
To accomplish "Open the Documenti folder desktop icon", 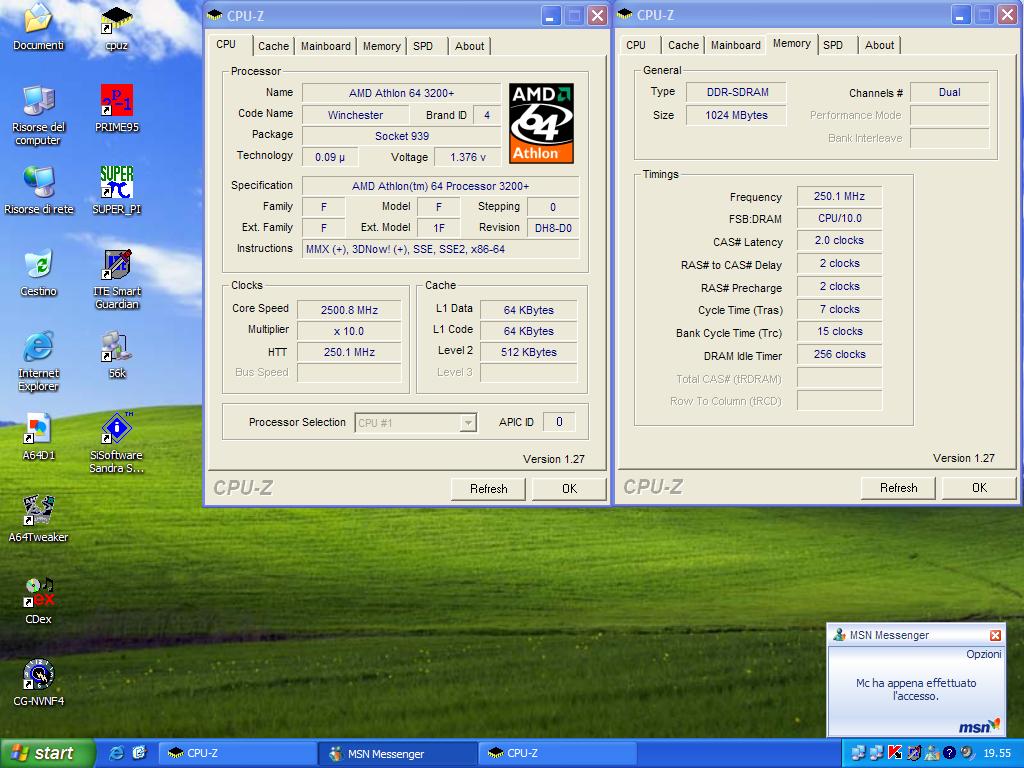I will (39, 26).
